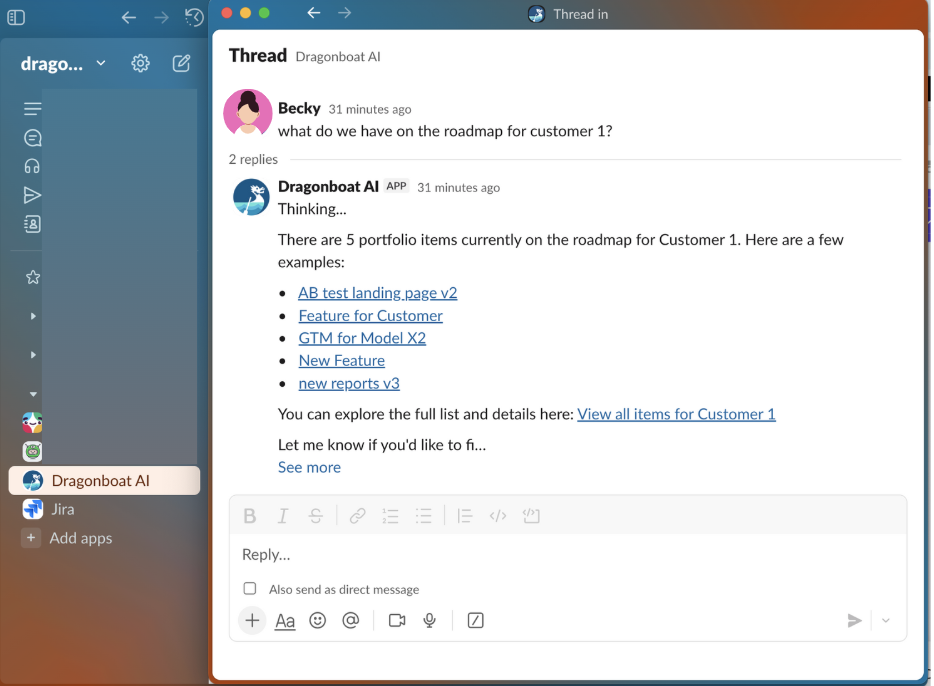The height and width of the screenshot is (686, 934).
Task: Click View all items for Customer 1
Action: (x=676, y=414)
